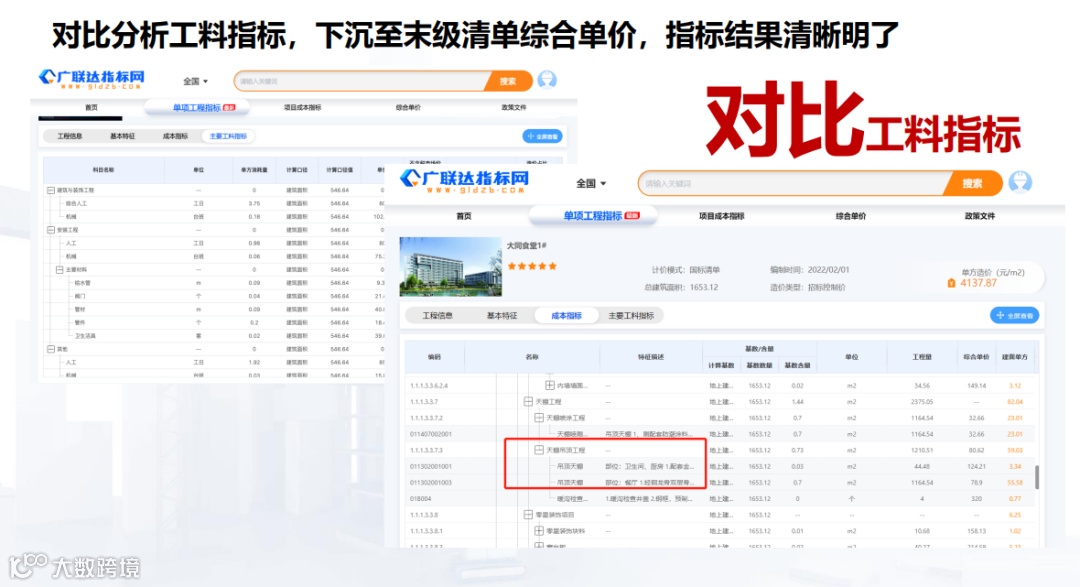Focus the keyword search field in front window

pos(792,183)
